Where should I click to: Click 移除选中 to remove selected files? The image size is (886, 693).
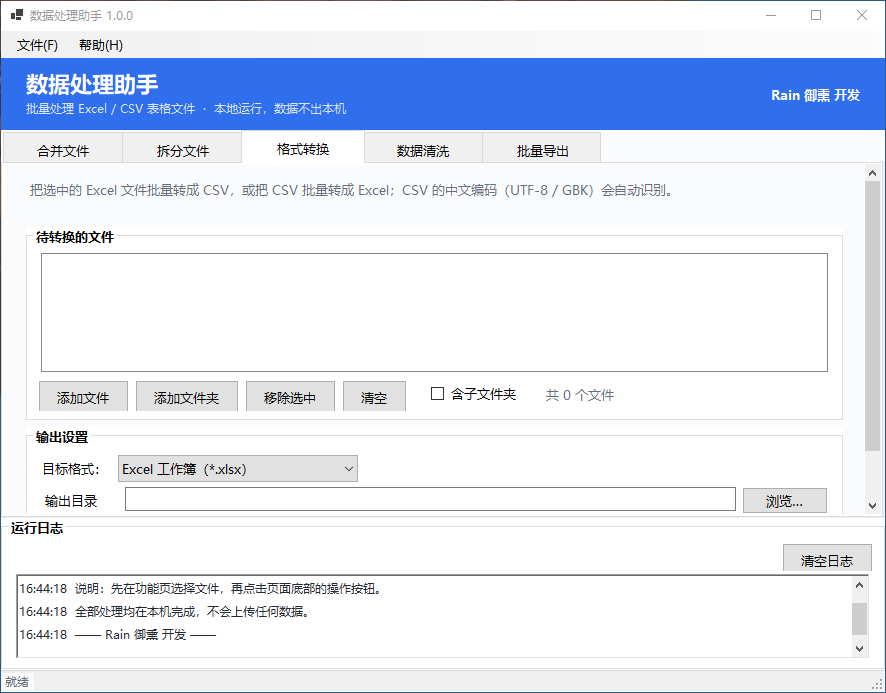pyautogui.click(x=290, y=397)
